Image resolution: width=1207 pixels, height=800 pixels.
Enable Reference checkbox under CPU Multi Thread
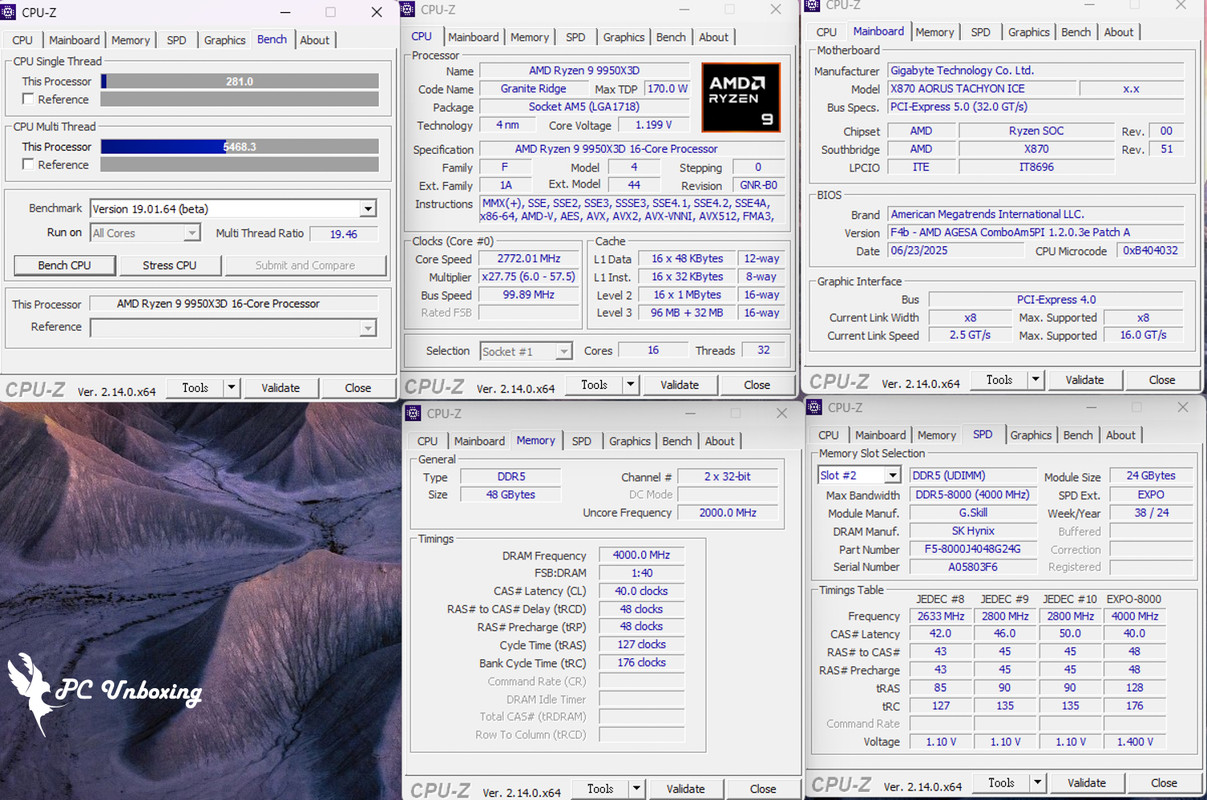coord(28,164)
